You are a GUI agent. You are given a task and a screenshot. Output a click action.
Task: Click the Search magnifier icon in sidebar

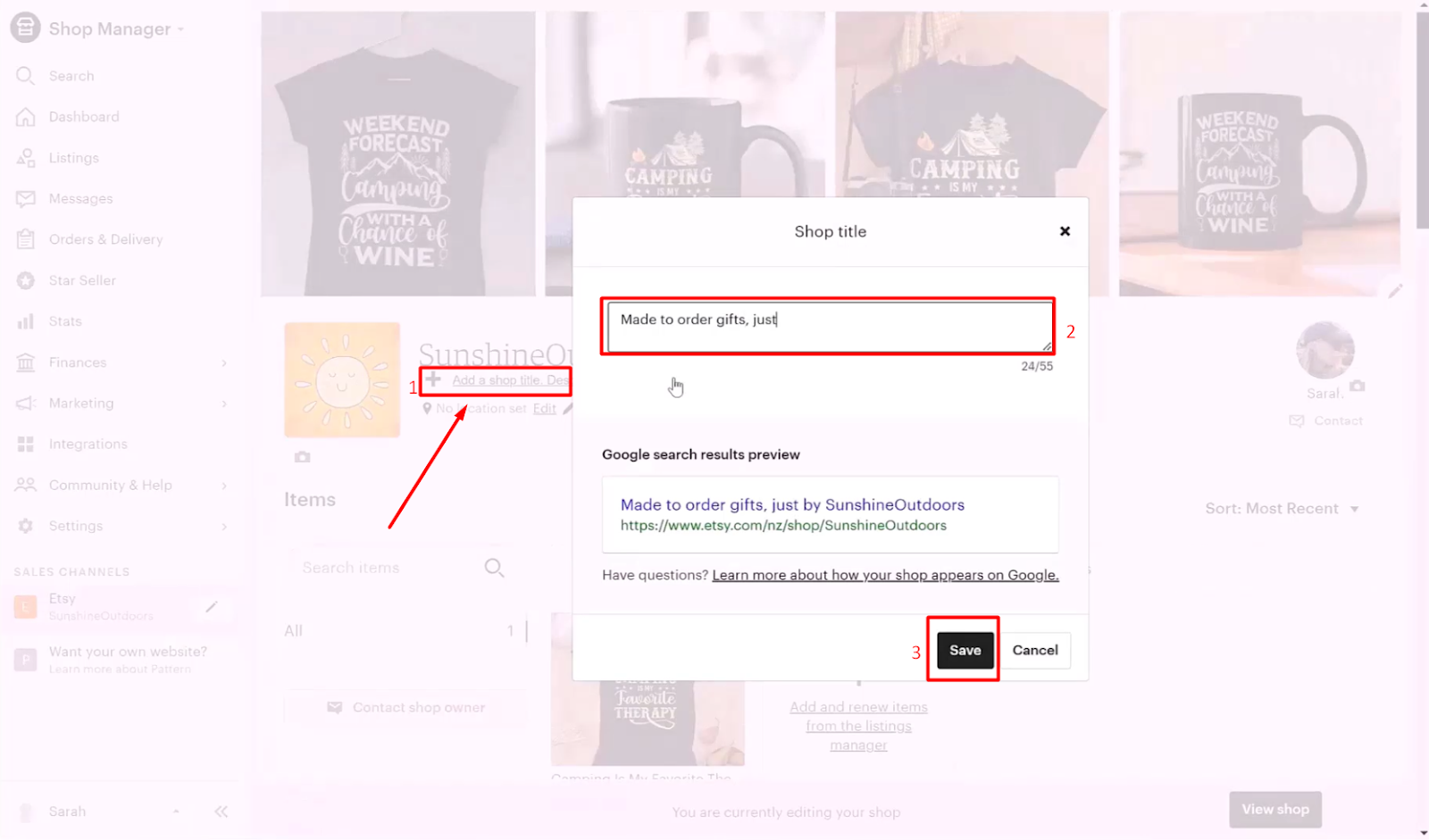tap(25, 76)
